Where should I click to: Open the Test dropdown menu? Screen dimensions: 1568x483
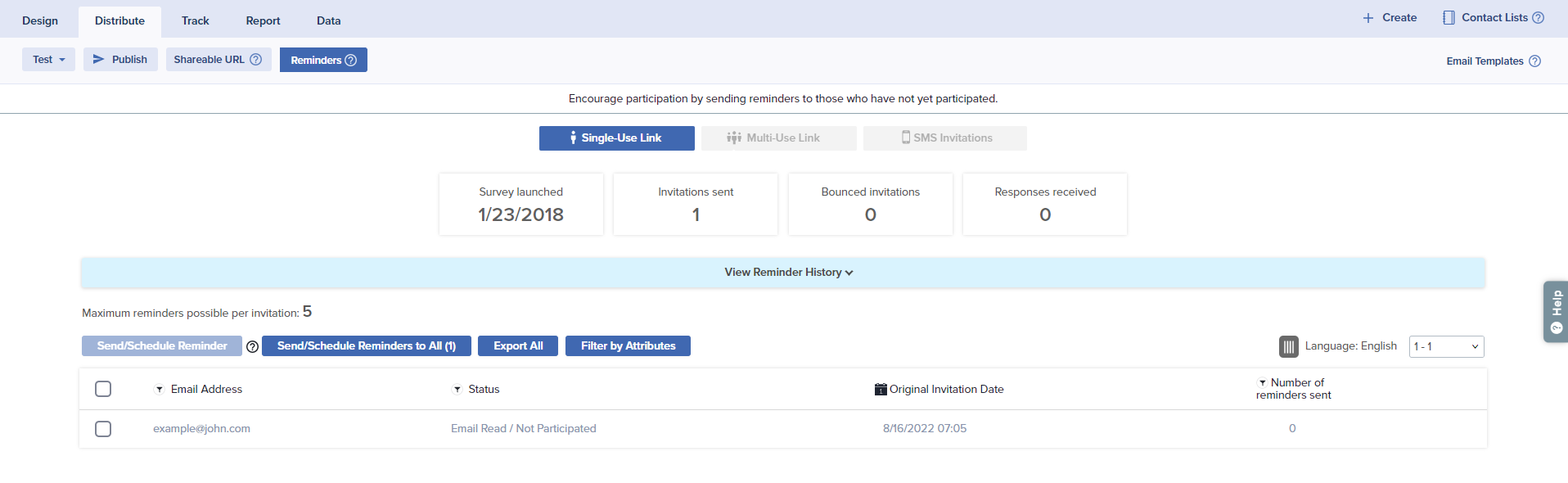click(x=48, y=60)
